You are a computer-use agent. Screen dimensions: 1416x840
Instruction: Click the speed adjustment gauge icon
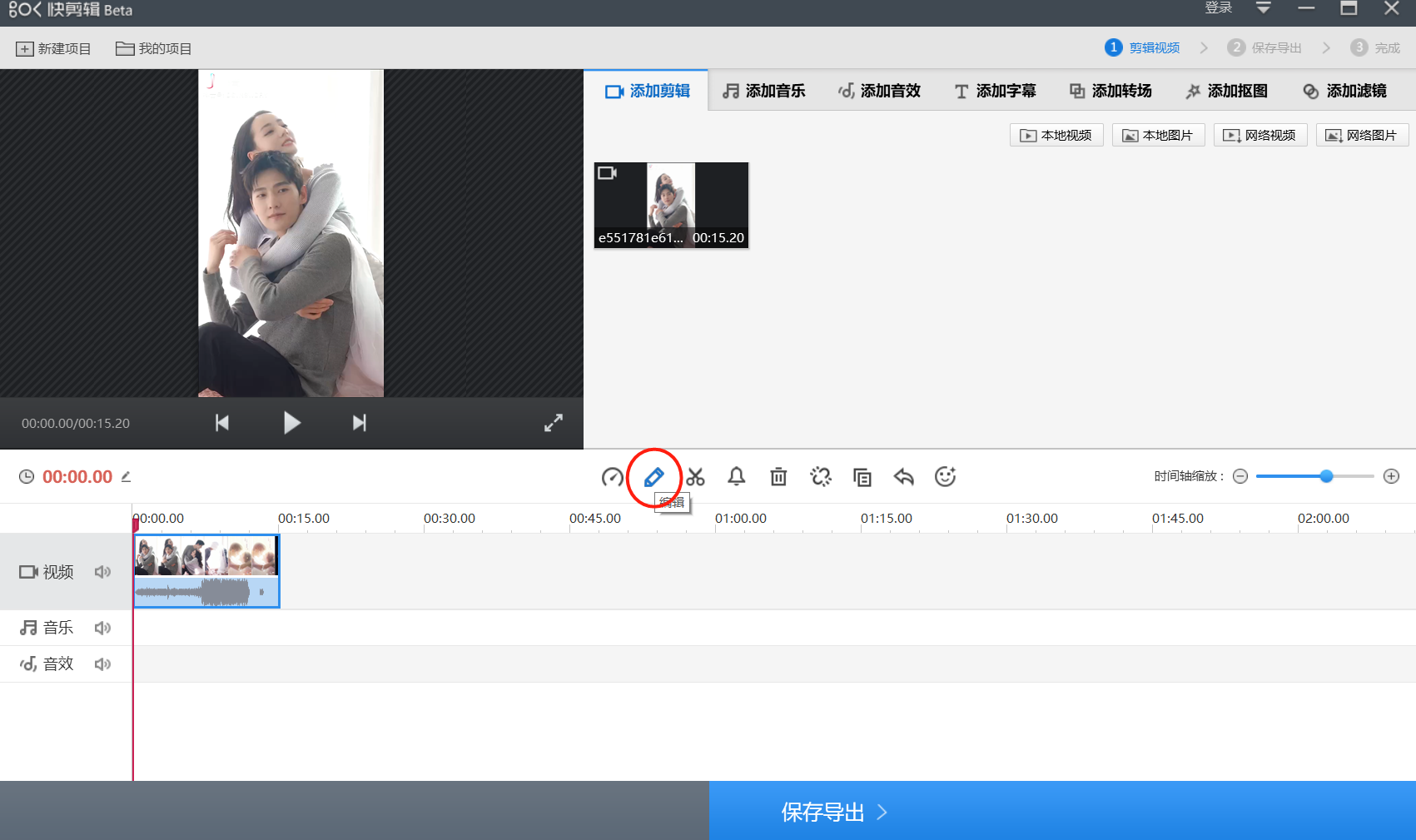point(612,477)
